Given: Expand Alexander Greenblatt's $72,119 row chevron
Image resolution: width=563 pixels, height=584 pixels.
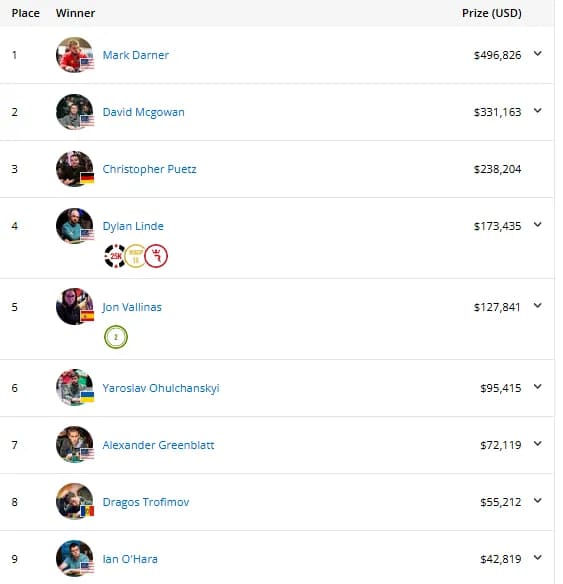Looking at the screenshot, I should coord(537,444).
